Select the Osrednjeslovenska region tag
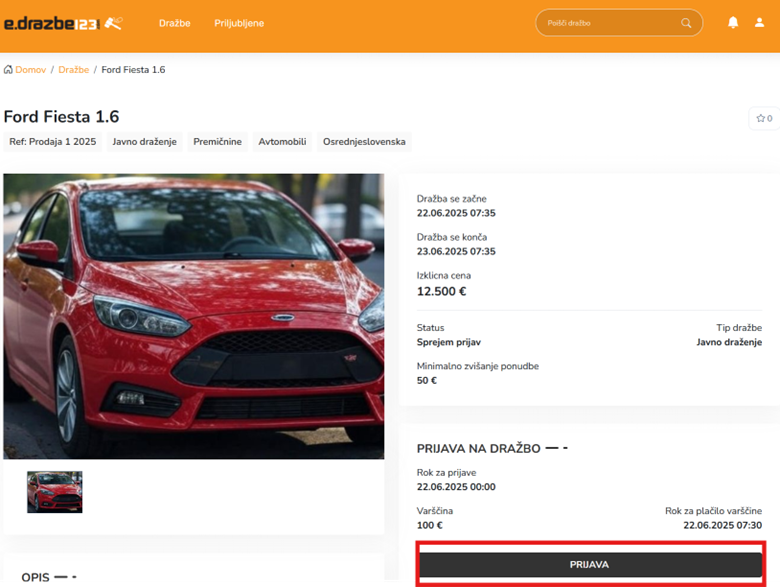 tap(364, 142)
